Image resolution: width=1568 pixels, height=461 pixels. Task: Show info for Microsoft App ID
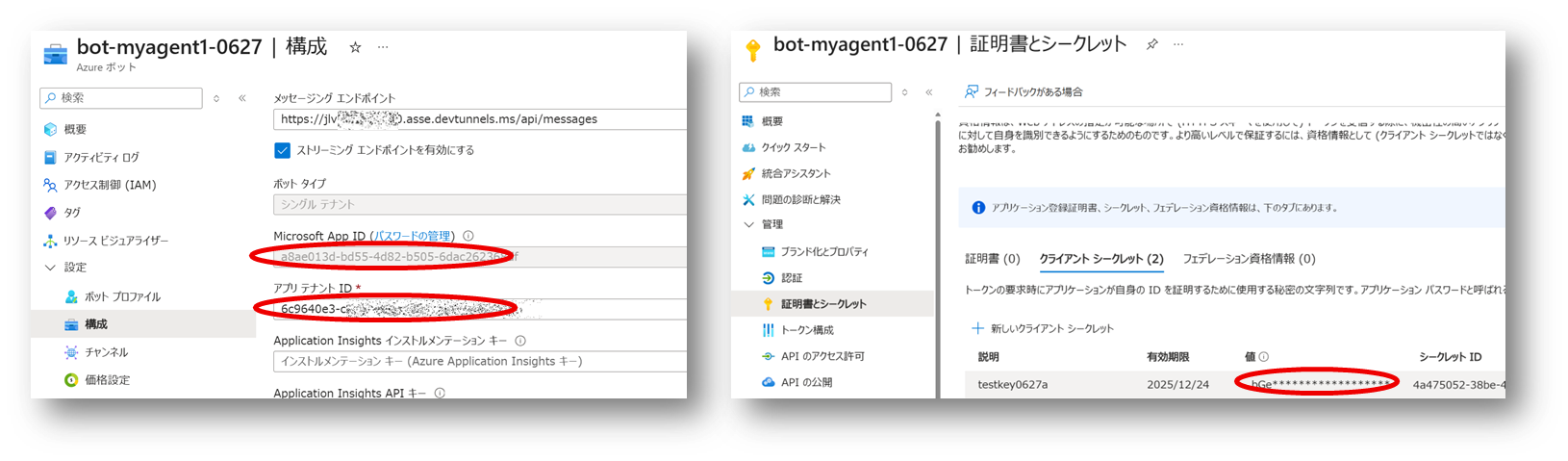click(x=468, y=236)
